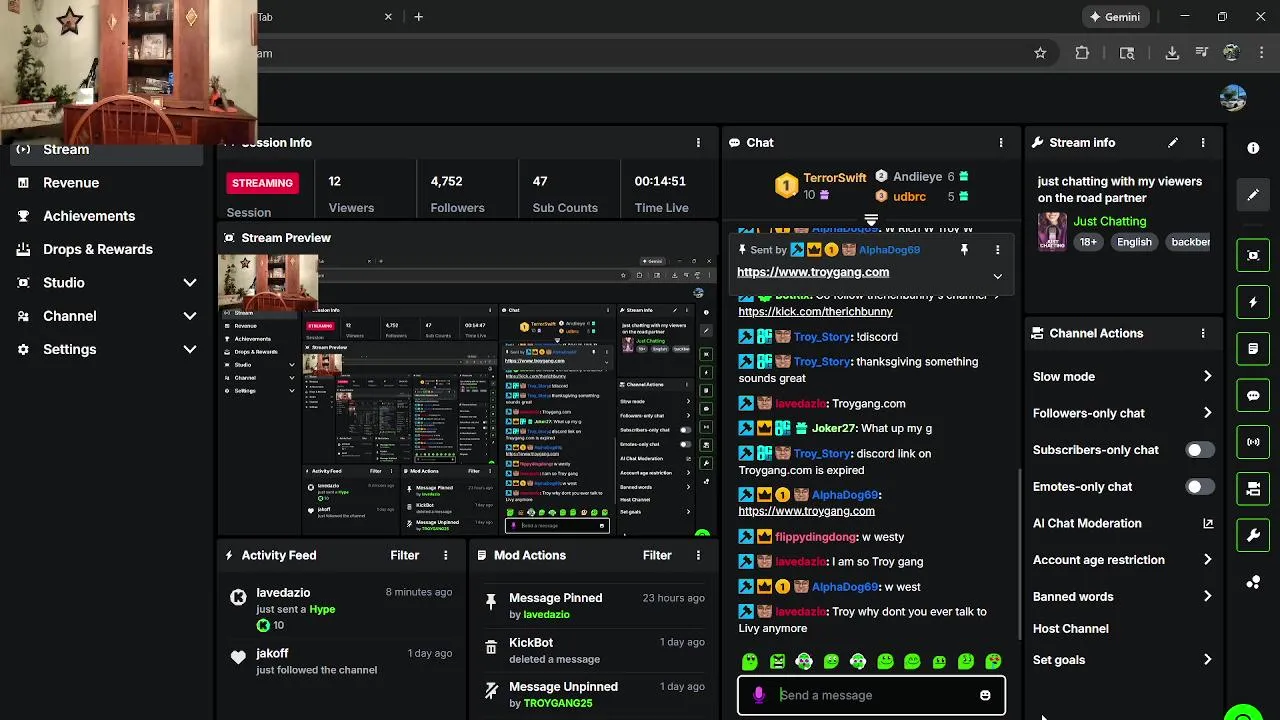This screenshot has height=720, width=1280.
Task: Click the camera channel icon in the right sidebar
Action: pos(1253,489)
